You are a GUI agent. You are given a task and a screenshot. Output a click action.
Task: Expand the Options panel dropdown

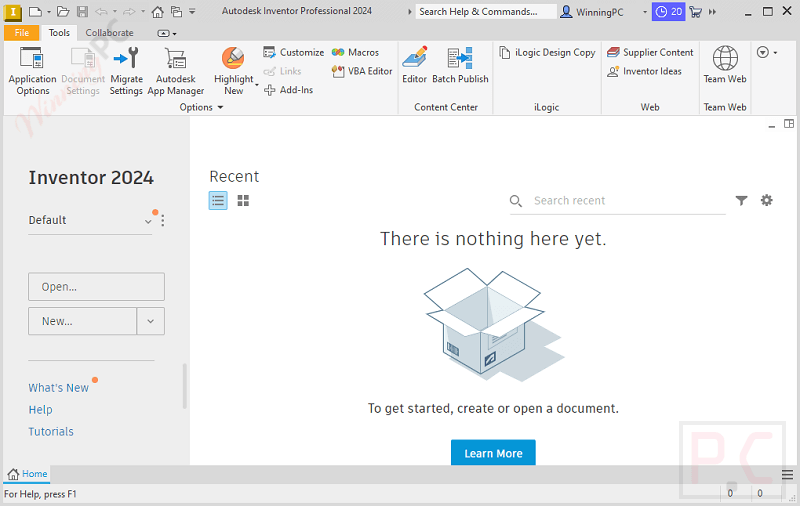point(220,107)
